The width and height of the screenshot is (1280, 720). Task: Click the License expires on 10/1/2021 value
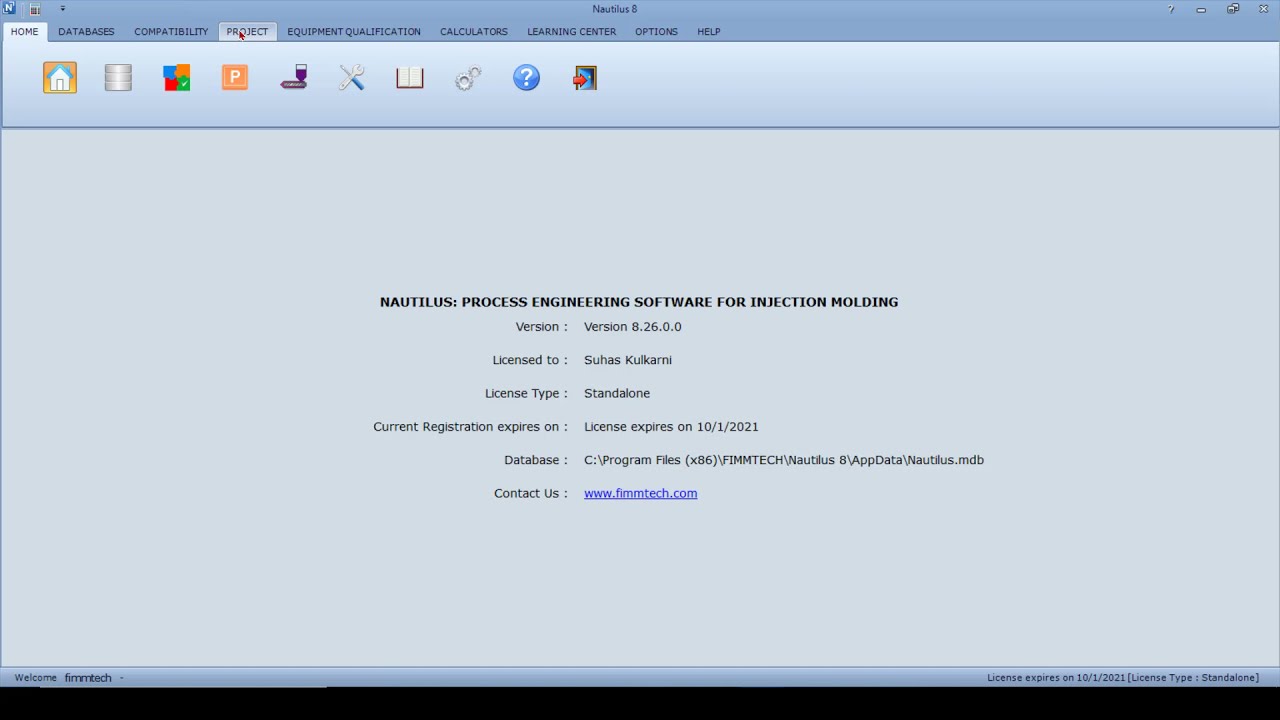(671, 426)
